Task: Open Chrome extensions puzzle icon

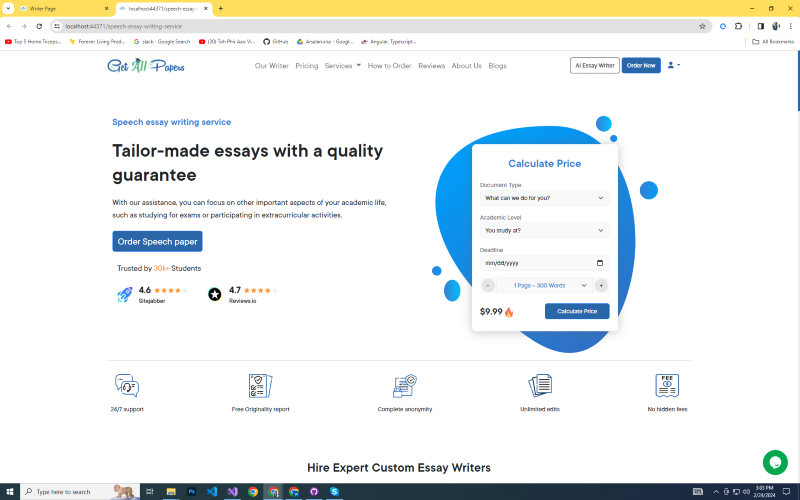Action: [738, 26]
